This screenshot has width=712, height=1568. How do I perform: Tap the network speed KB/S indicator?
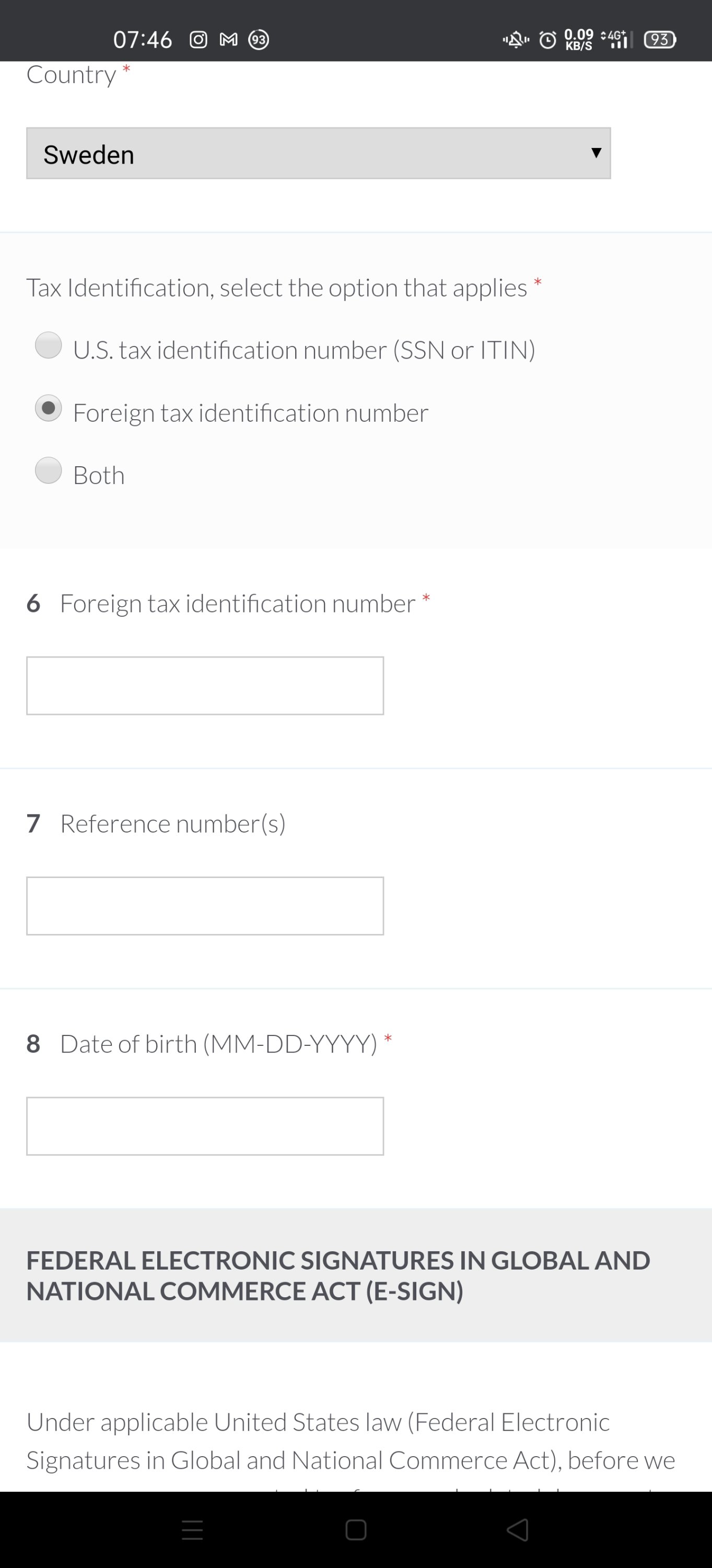coord(579,40)
